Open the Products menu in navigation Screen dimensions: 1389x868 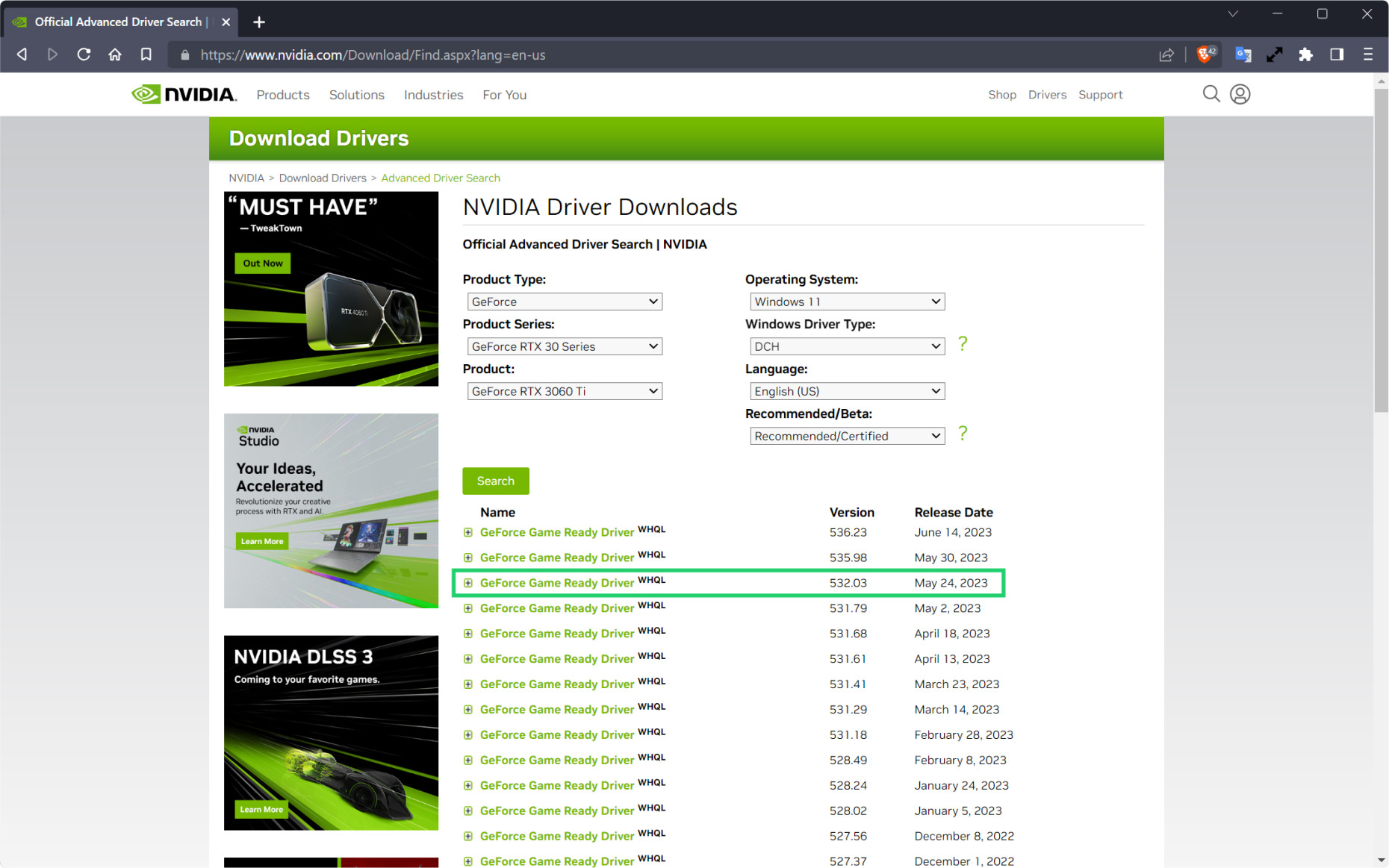pyautogui.click(x=282, y=95)
